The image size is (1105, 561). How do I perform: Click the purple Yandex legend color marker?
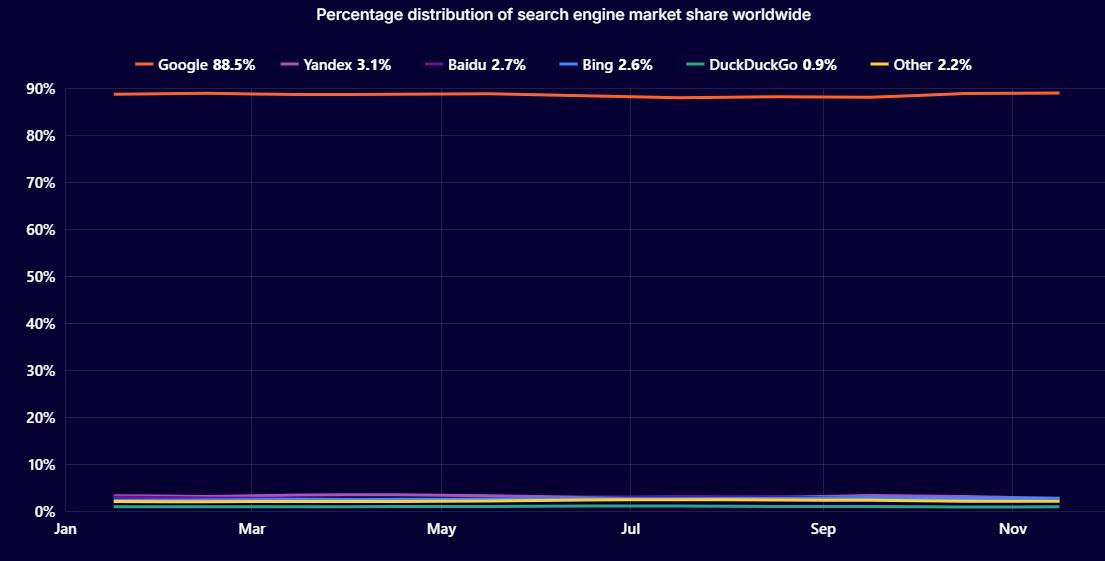(x=289, y=65)
